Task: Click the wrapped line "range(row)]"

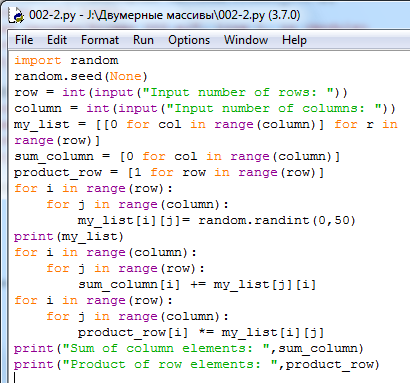Action: tap(57, 140)
